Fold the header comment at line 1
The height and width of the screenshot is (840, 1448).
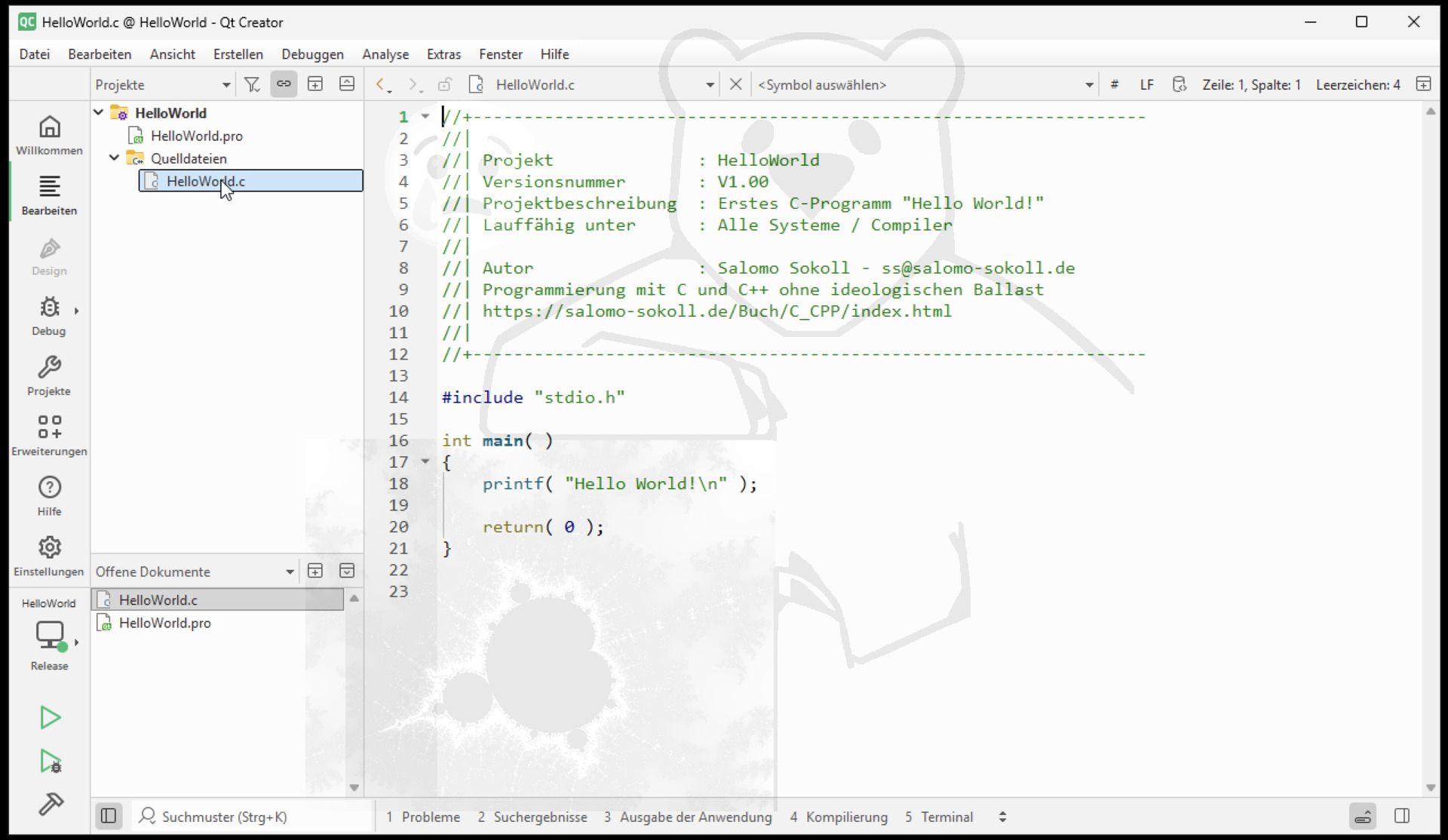(425, 116)
